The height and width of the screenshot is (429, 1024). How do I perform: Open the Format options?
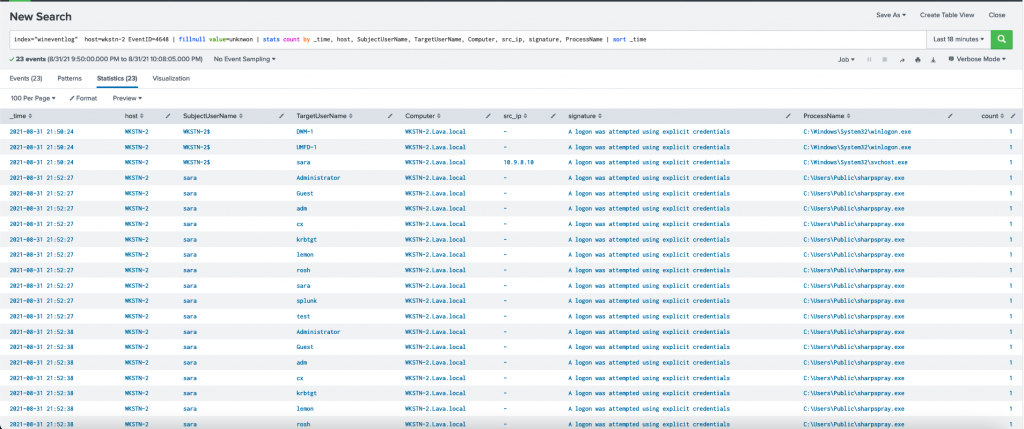coord(83,98)
